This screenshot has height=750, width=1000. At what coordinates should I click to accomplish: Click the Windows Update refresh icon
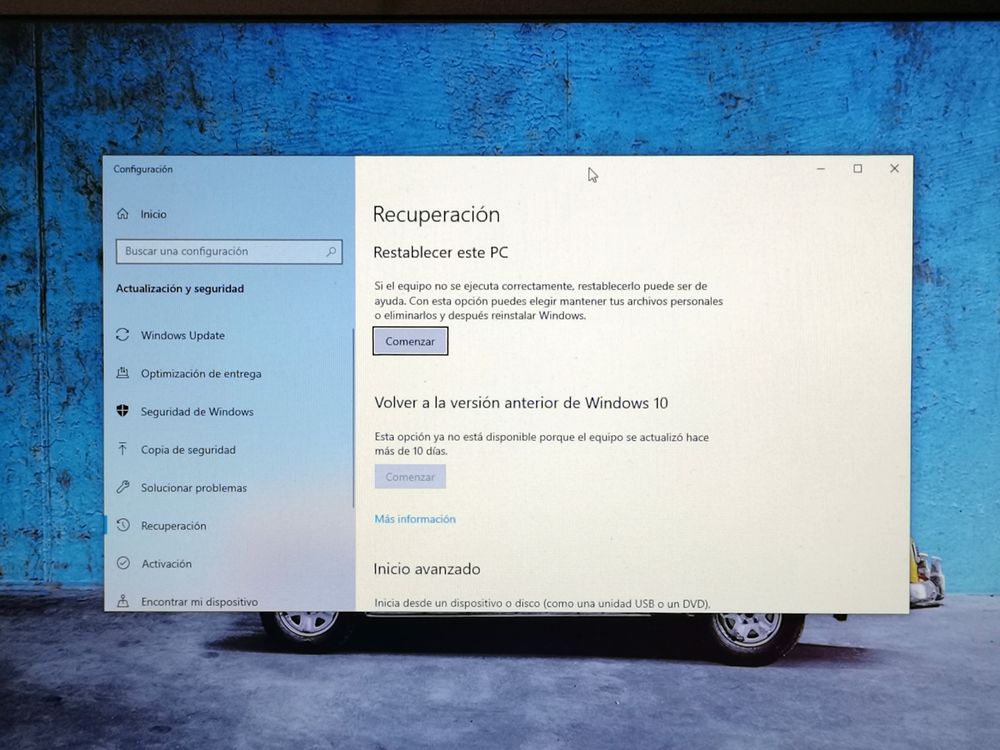[123, 335]
